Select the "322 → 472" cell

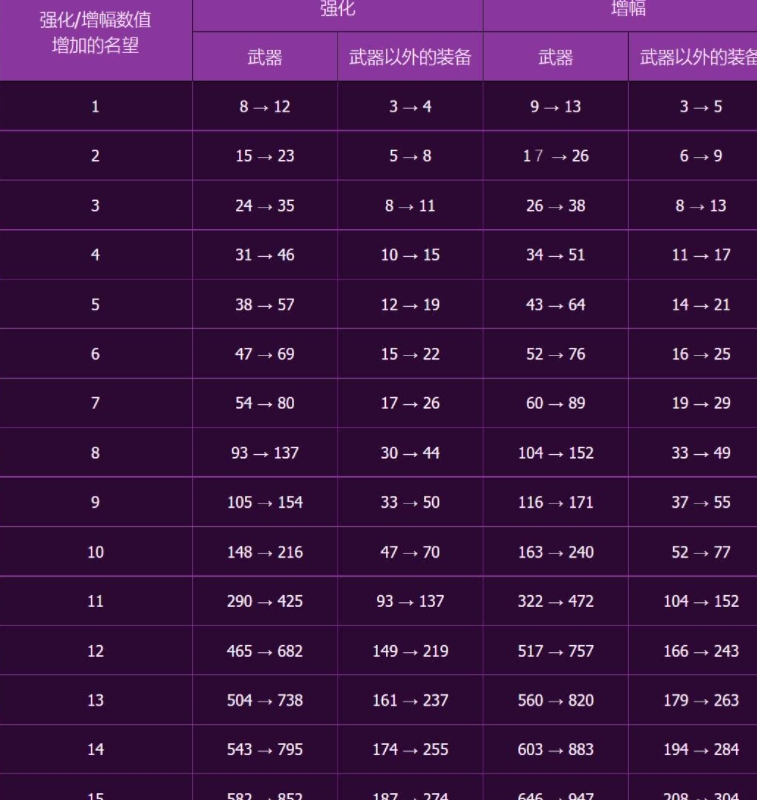coord(556,601)
